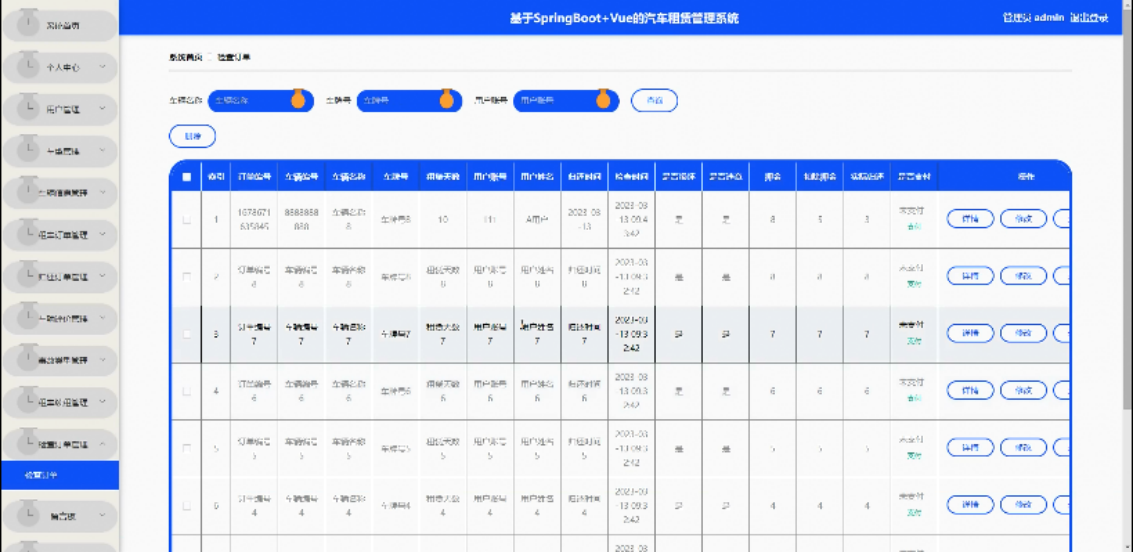
Task: Open the 个人中心 sidebar menu
Action: pos(59,67)
